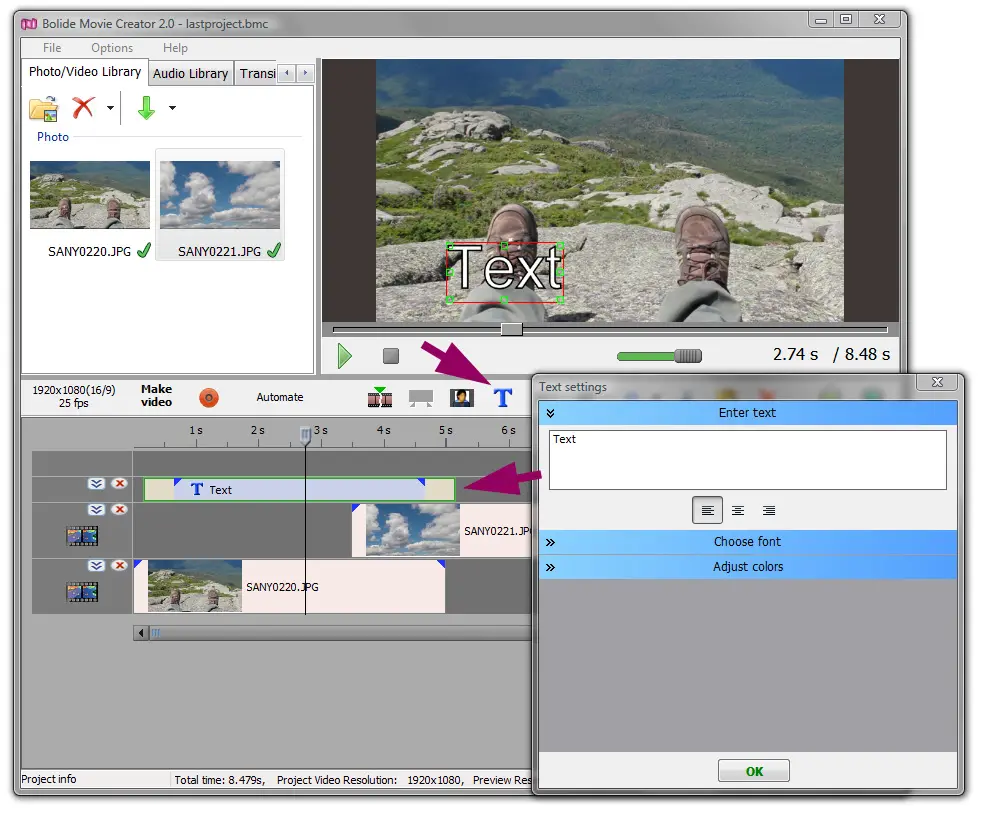Click OK in Text settings

754,771
